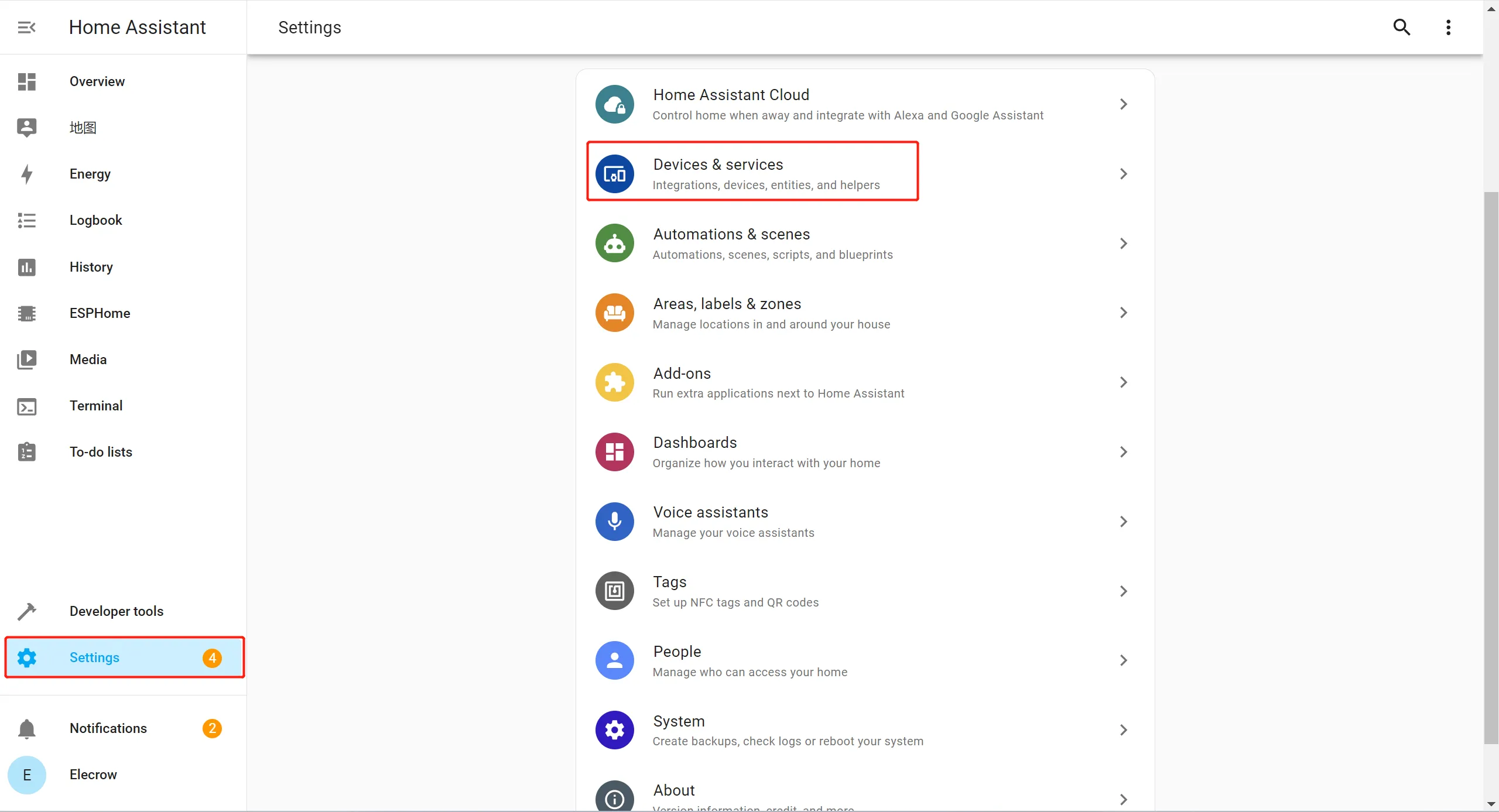Screen dimensions: 1499x812
Task: Open the People settings entry
Action: pos(749,660)
